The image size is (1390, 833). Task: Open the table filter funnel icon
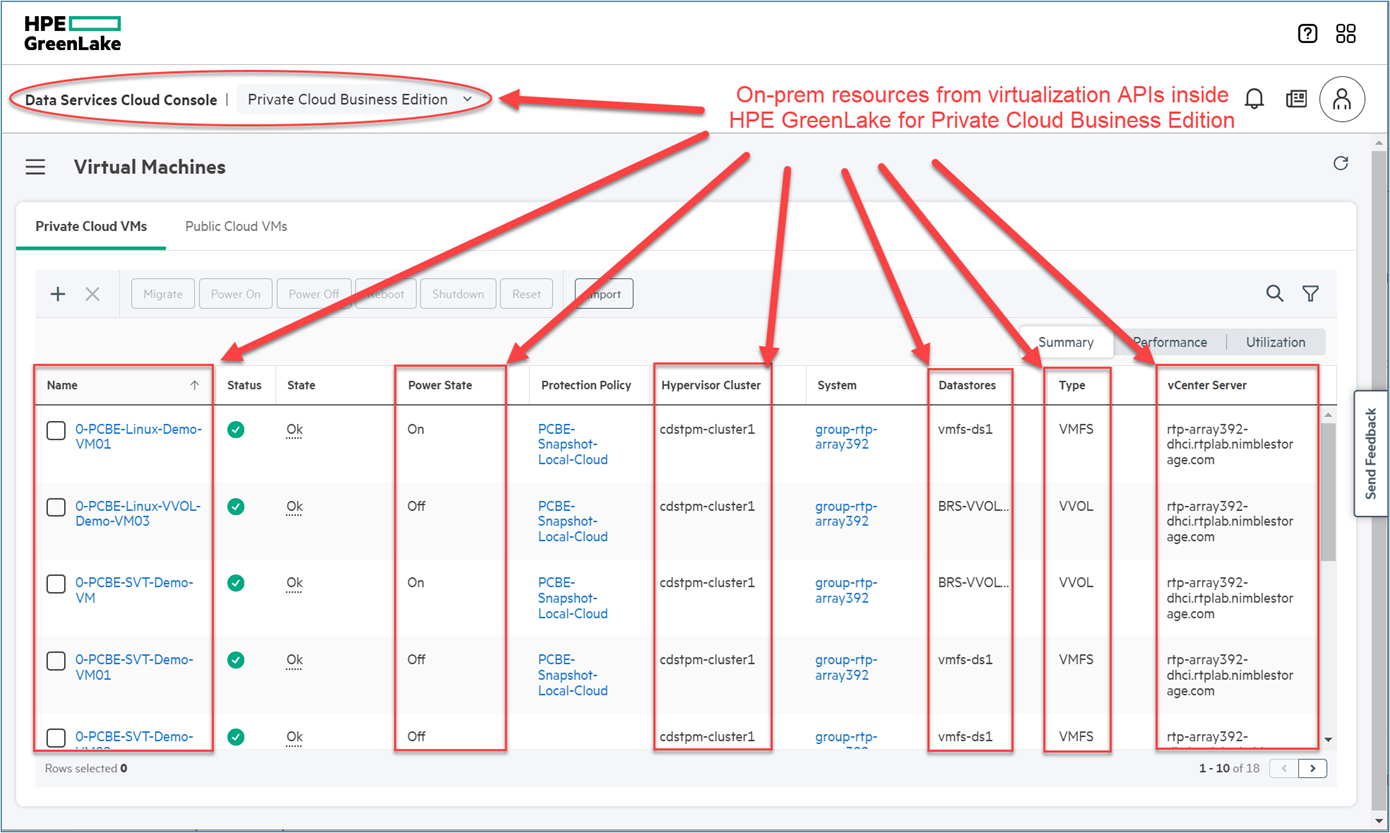tap(1311, 294)
